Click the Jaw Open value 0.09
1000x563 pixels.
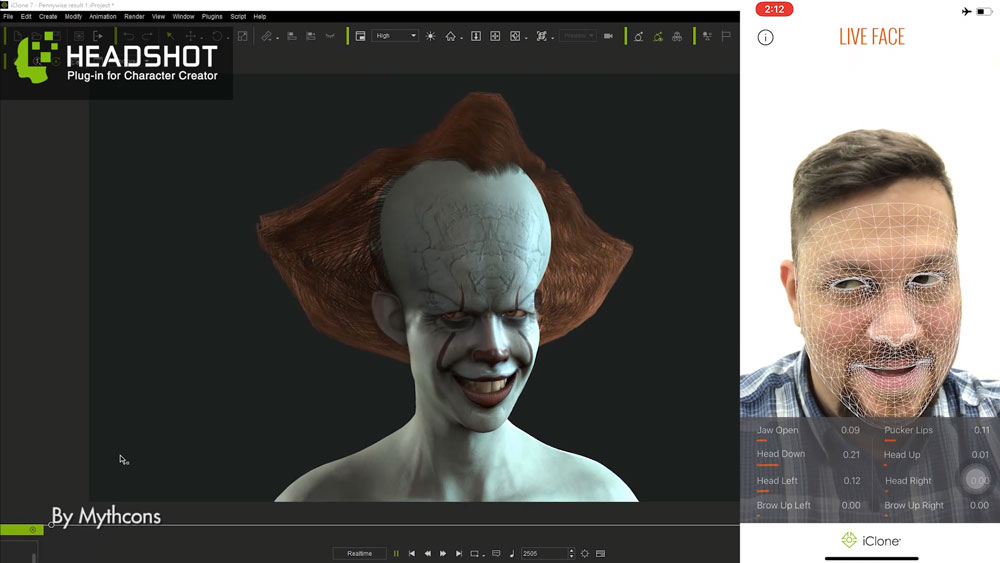[x=850, y=430]
